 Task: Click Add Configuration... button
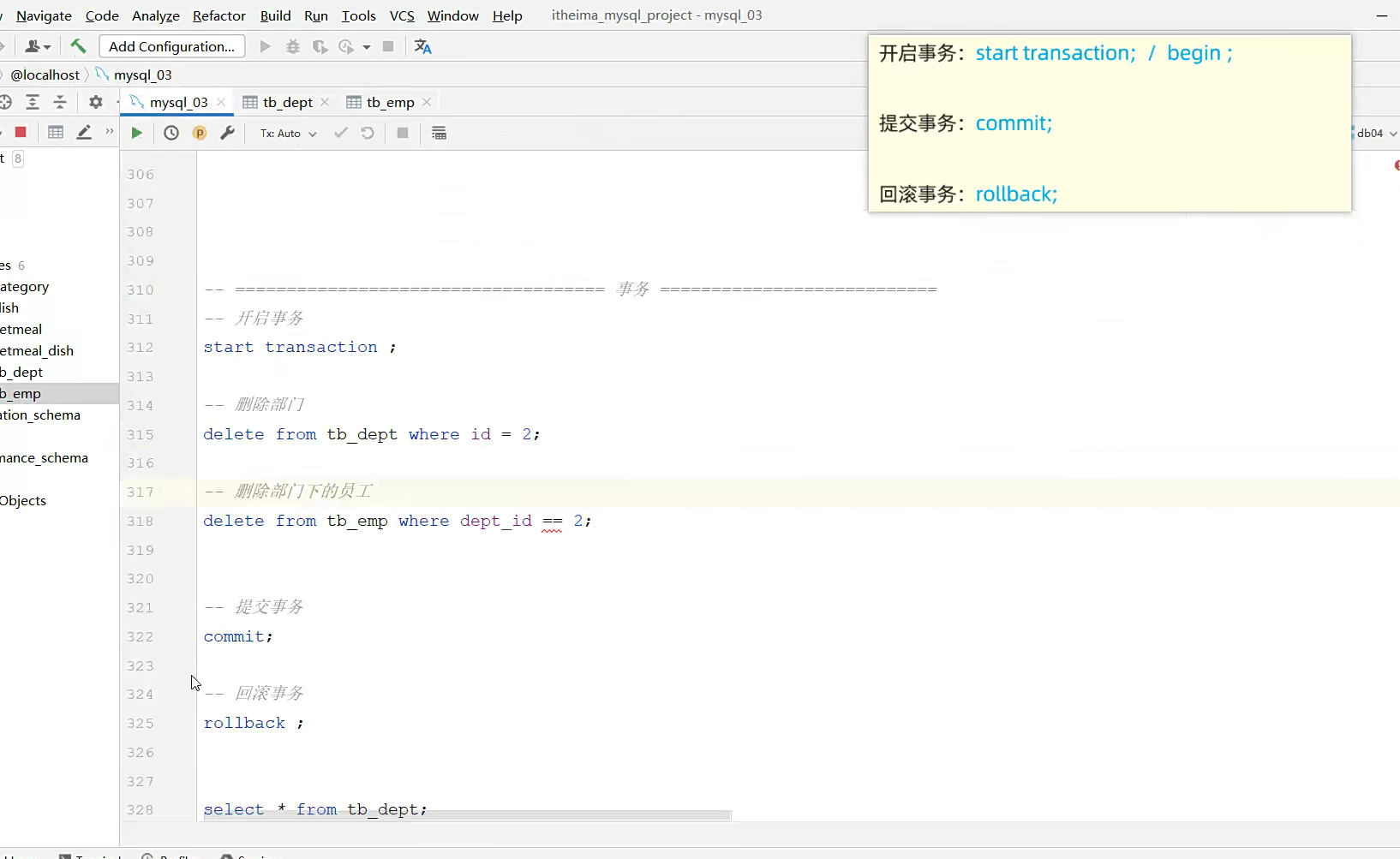(x=172, y=46)
